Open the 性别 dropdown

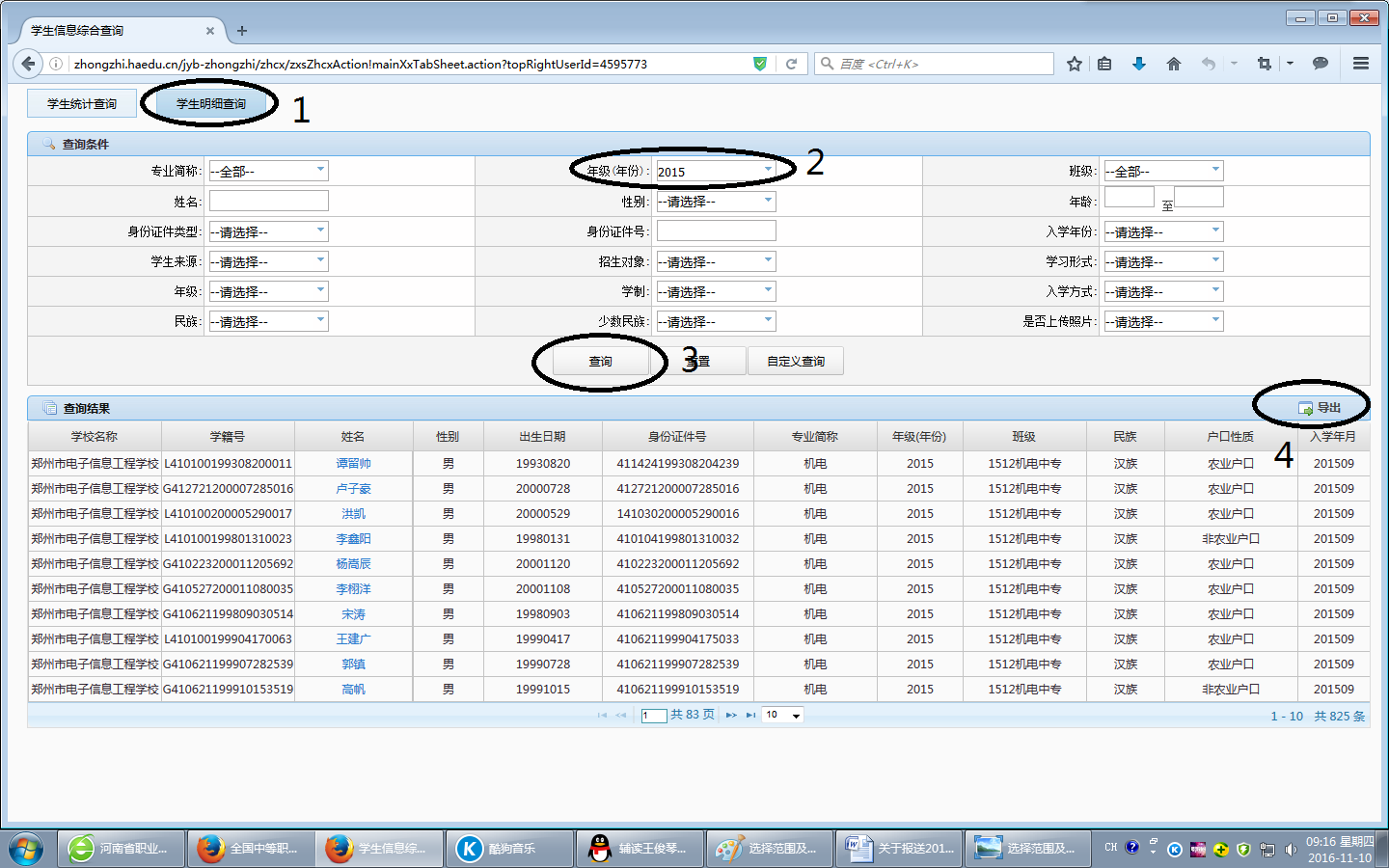coord(716,202)
